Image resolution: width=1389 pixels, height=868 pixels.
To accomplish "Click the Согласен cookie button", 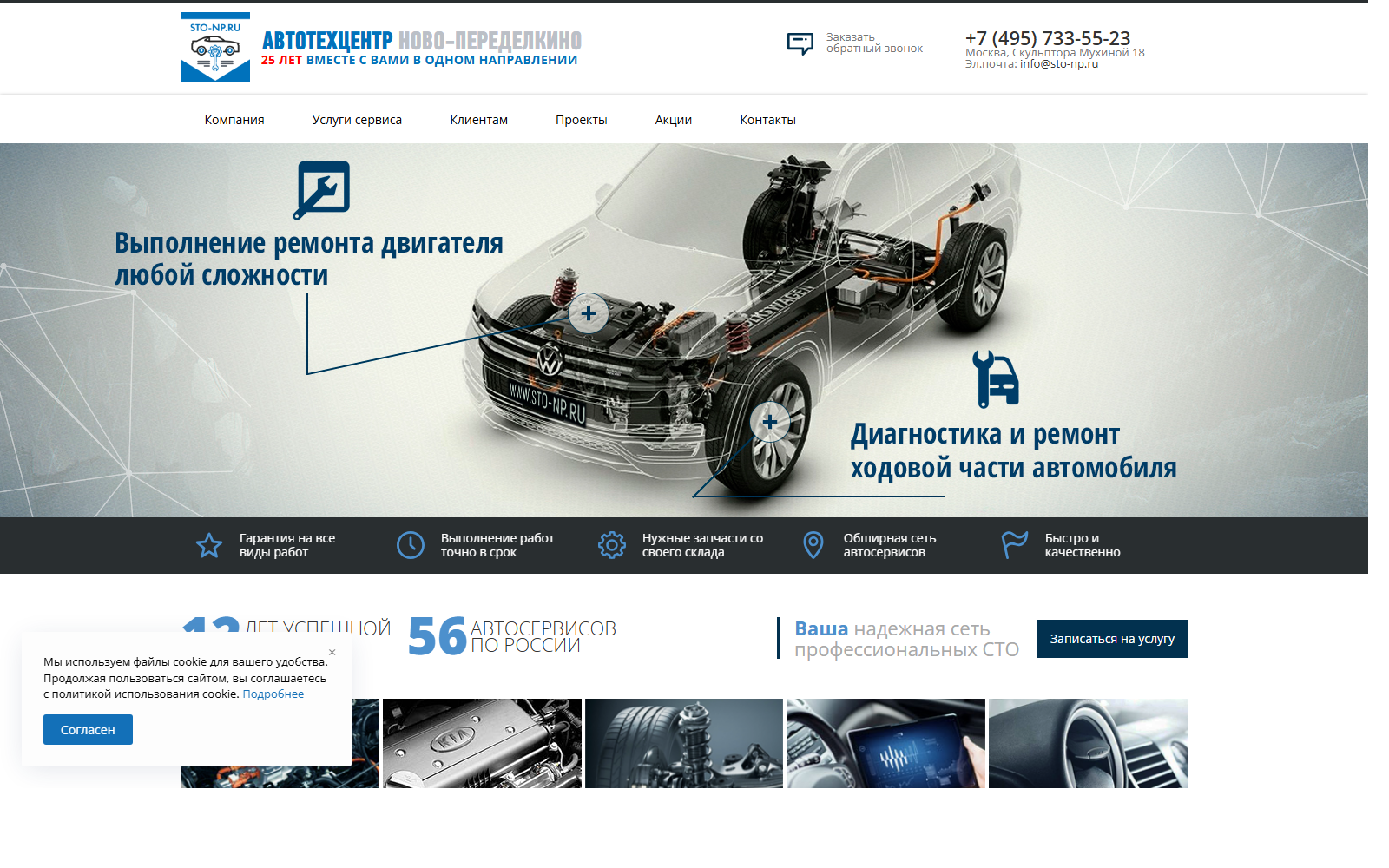I will (x=88, y=730).
